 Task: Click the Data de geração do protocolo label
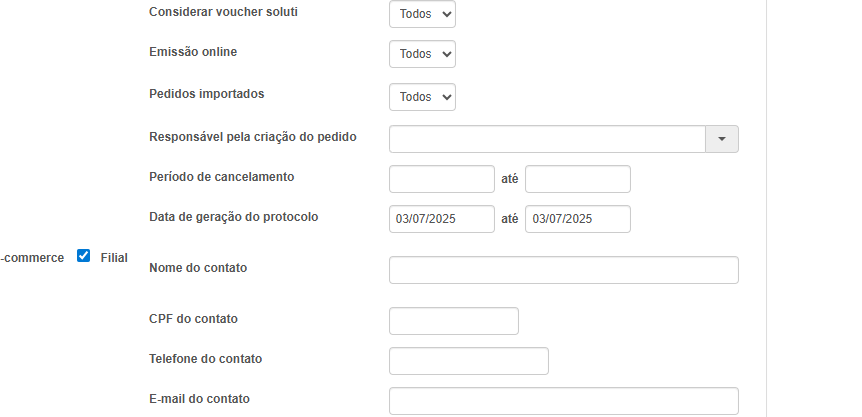[x=233, y=217]
